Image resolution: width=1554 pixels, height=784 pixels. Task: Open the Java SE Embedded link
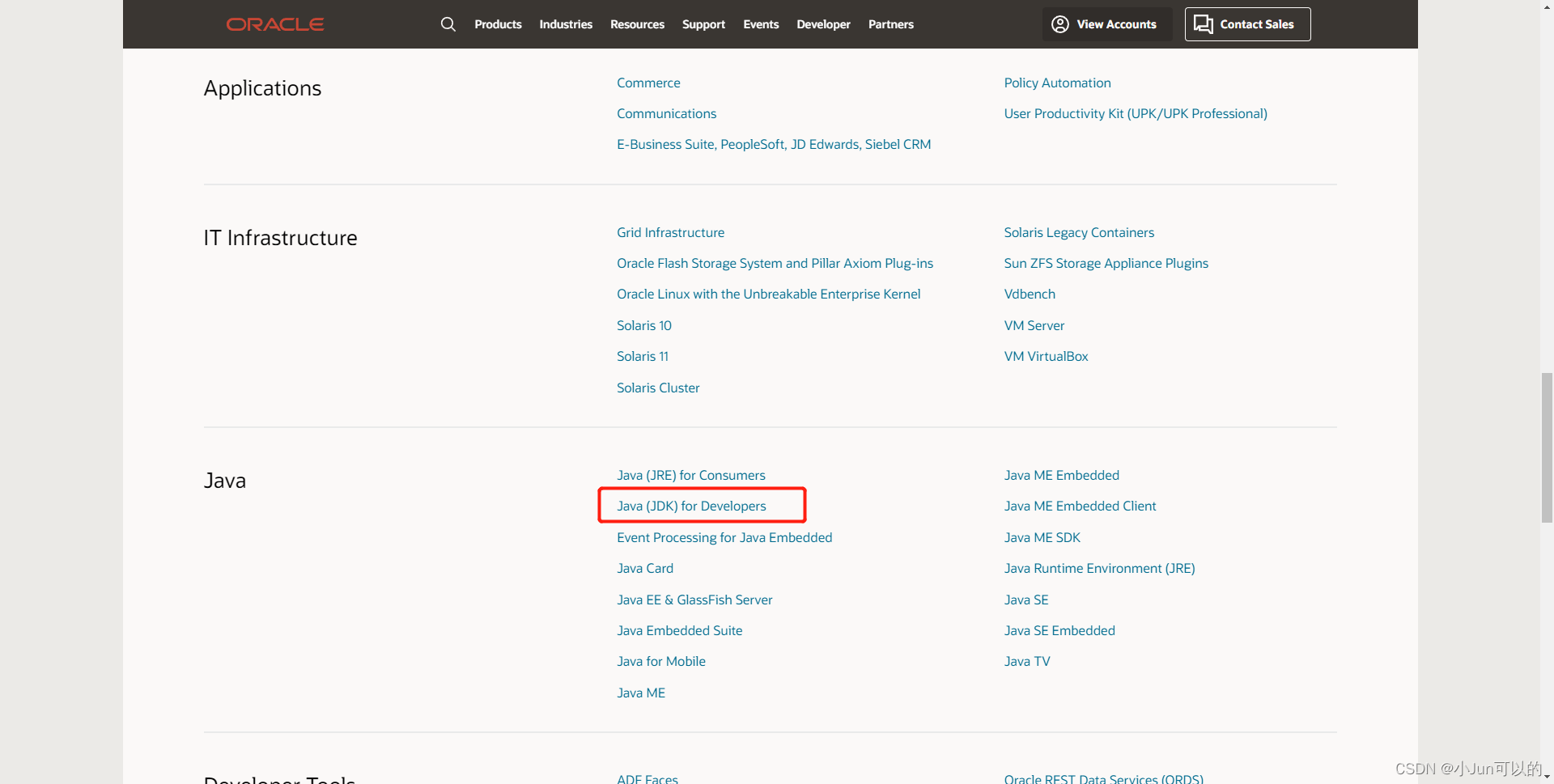click(1059, 630)
